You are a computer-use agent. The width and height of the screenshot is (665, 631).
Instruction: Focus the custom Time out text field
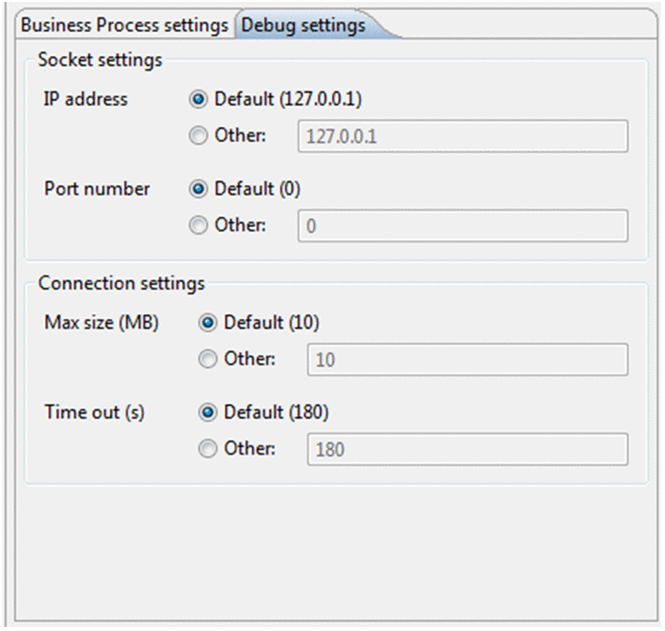(x=467, y=450)
